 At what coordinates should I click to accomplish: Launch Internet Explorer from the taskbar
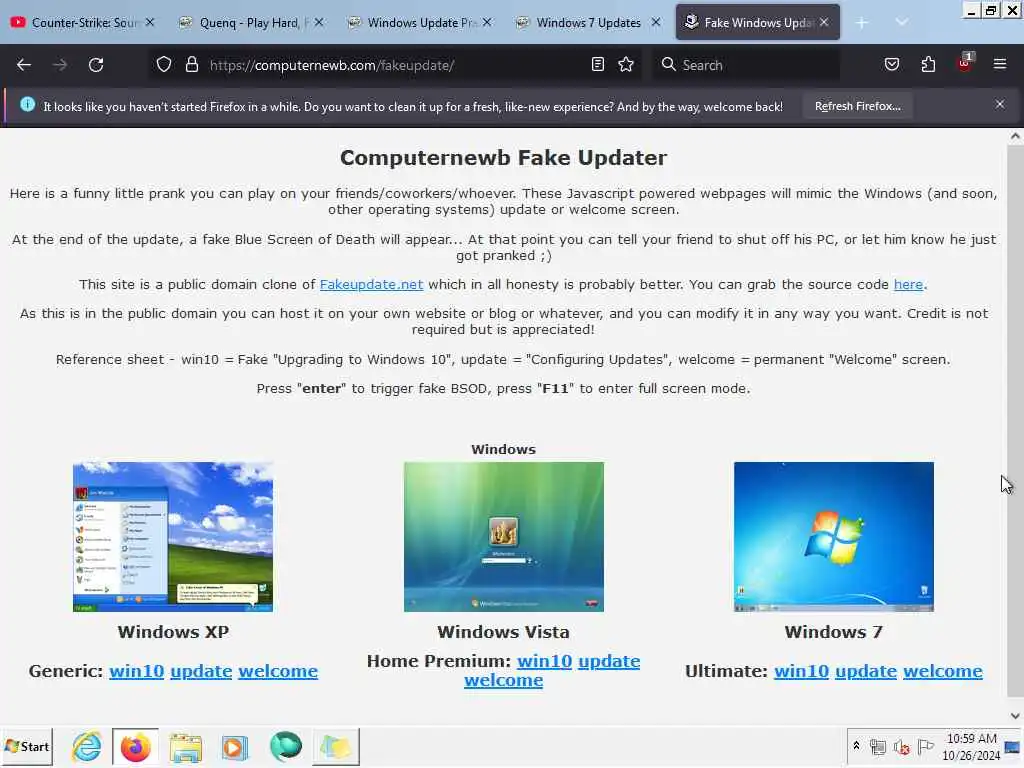click(x=86, y=746)
